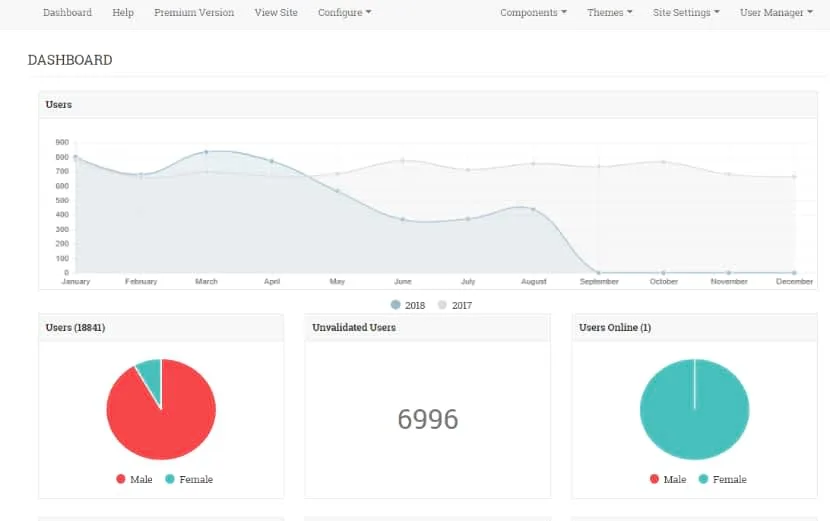This screenshot has width=830, height=521.
Task: Click the 2018 March data point
Action: (x=206, y=152)
